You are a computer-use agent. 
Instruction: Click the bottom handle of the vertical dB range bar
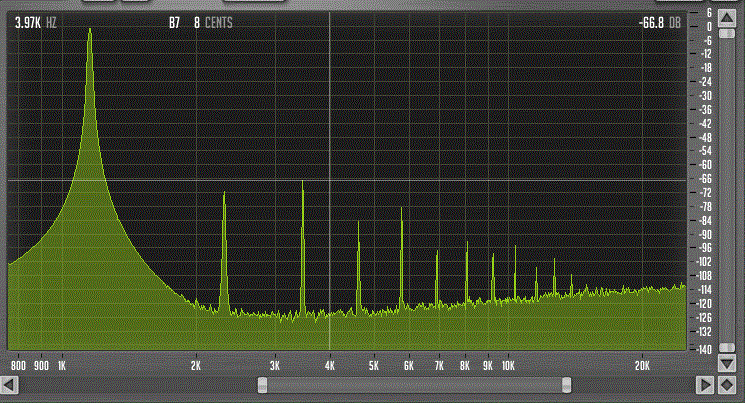click(727, 348)
